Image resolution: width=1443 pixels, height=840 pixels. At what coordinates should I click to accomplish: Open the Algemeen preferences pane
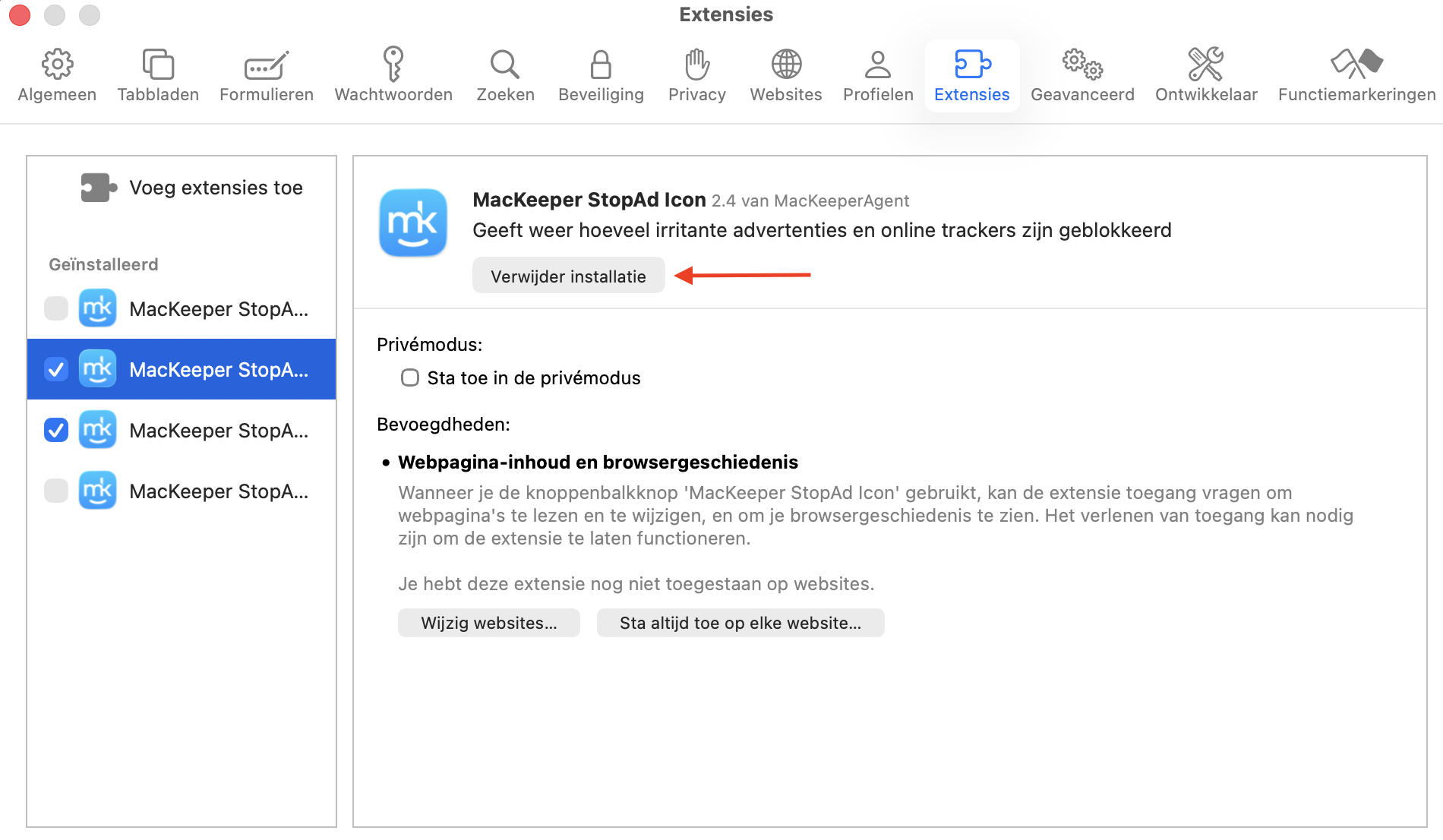coord(57,74)
